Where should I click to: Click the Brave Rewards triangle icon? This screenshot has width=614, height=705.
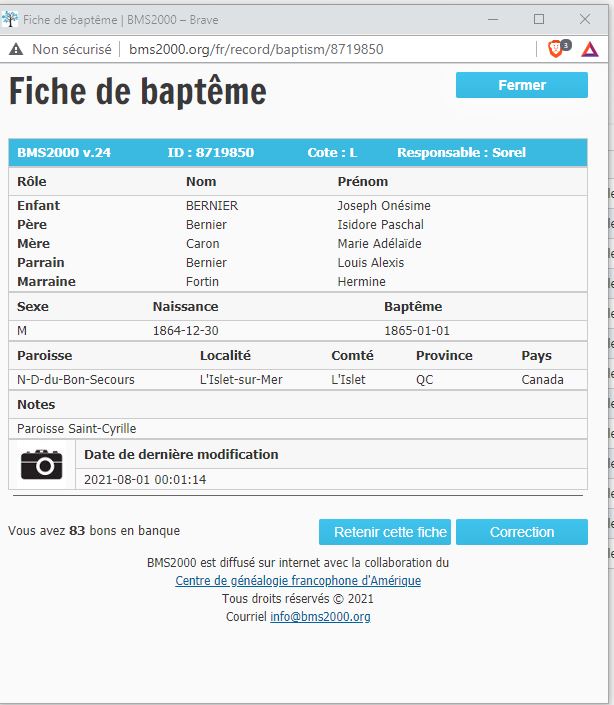[590, 49]
